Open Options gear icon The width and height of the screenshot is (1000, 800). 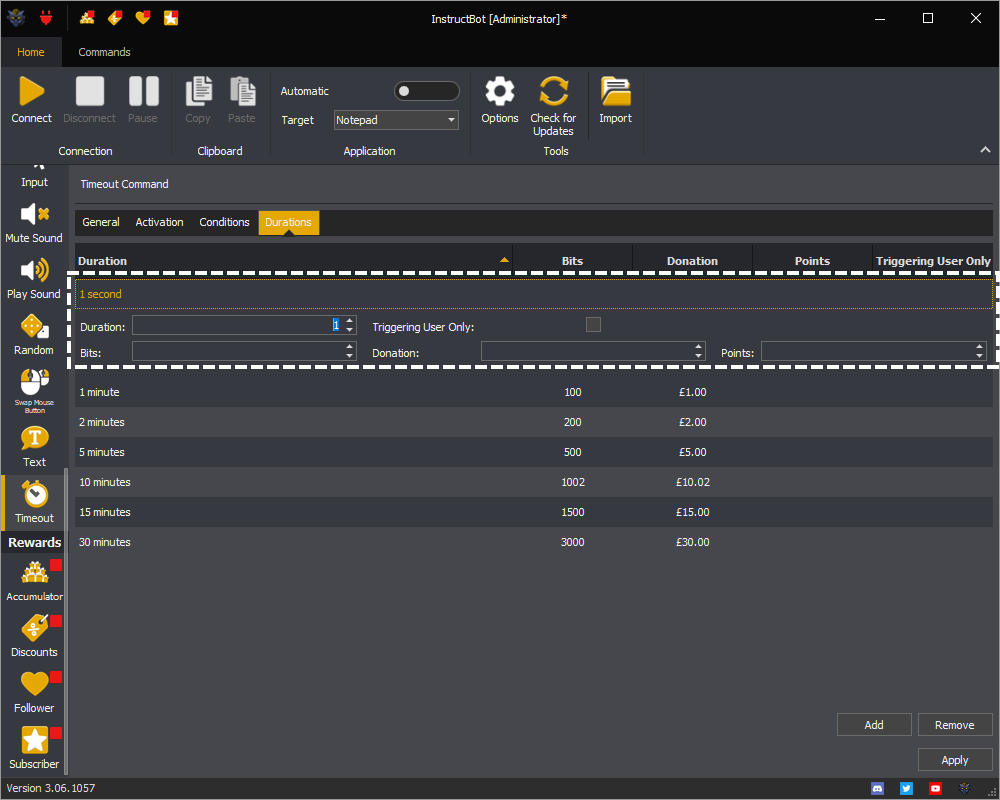point(500,91)
